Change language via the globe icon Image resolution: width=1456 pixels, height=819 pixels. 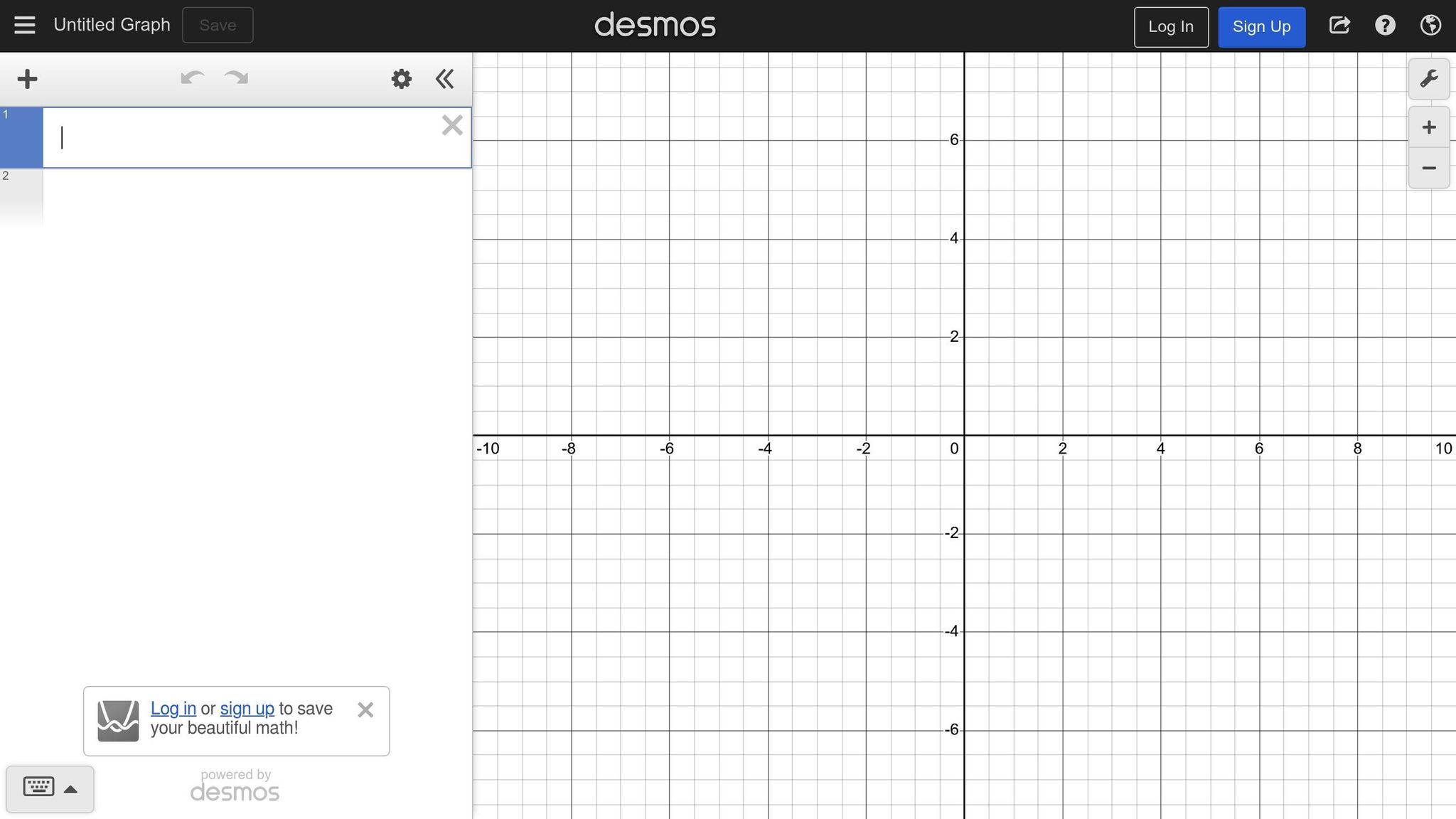[1430, 25]
